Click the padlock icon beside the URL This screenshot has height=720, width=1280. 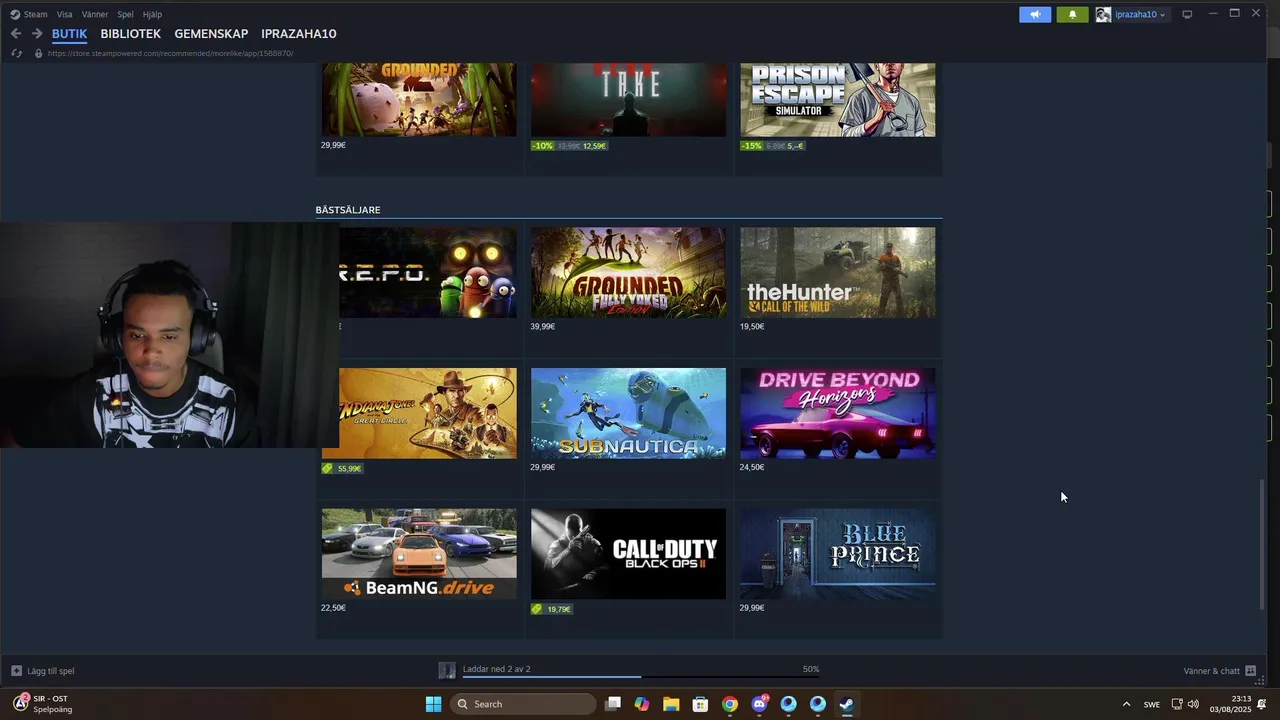[38, 53]
